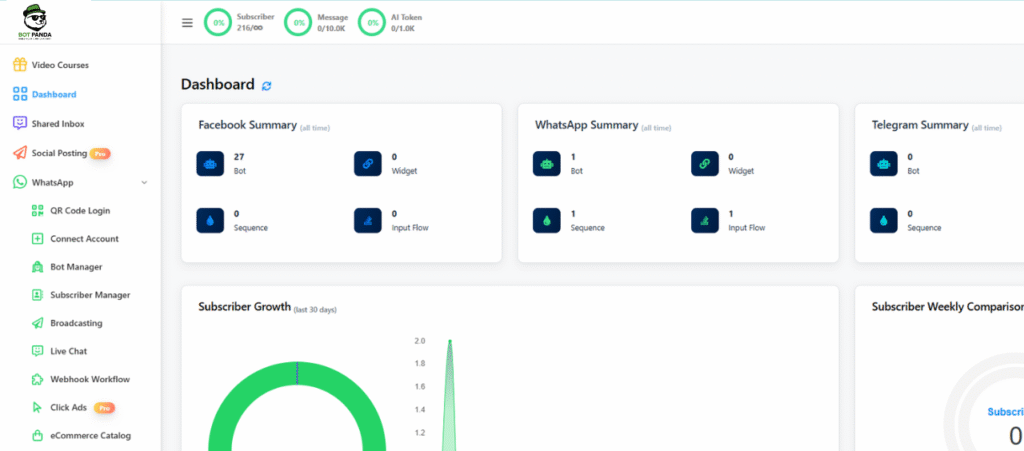The image size is (1024, 451).
Task: Click the Connect Account plus icon
Action: coord(37,238)
